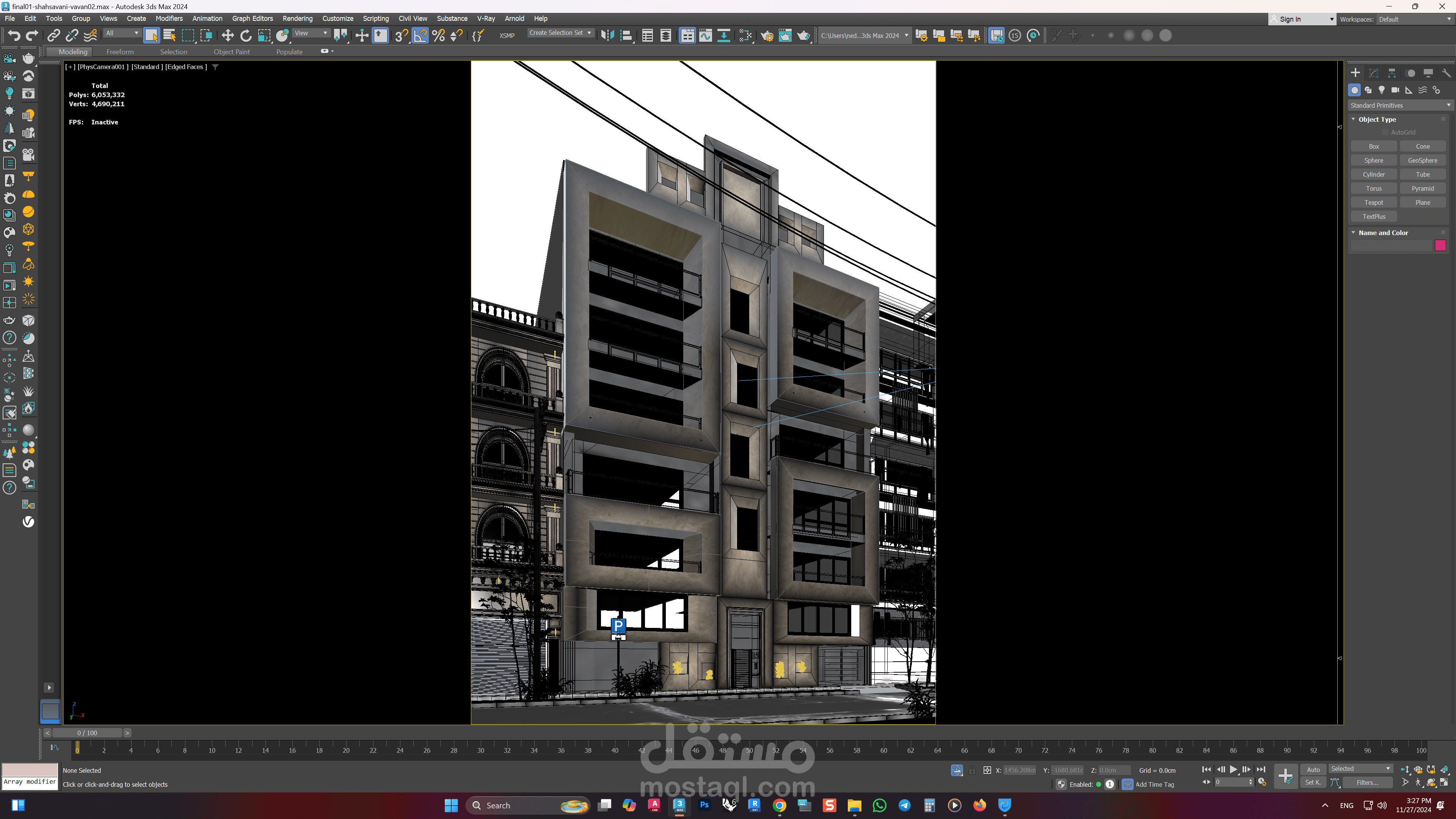Toggle the 3D Snaps button
This screenshot has width=1456, height=819.
pos(401,36)
